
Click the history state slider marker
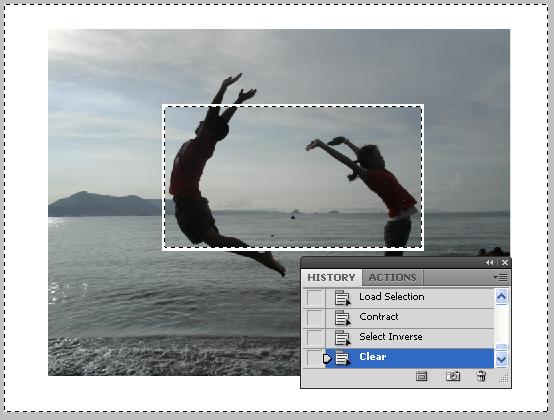coord(327,359)
